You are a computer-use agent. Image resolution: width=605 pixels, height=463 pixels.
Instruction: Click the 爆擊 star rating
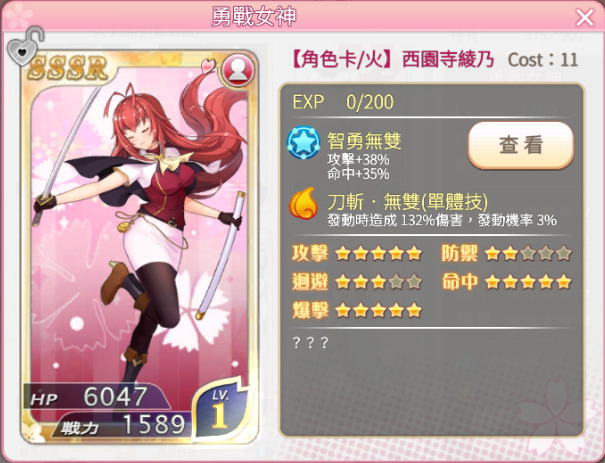tap(379, 310)
